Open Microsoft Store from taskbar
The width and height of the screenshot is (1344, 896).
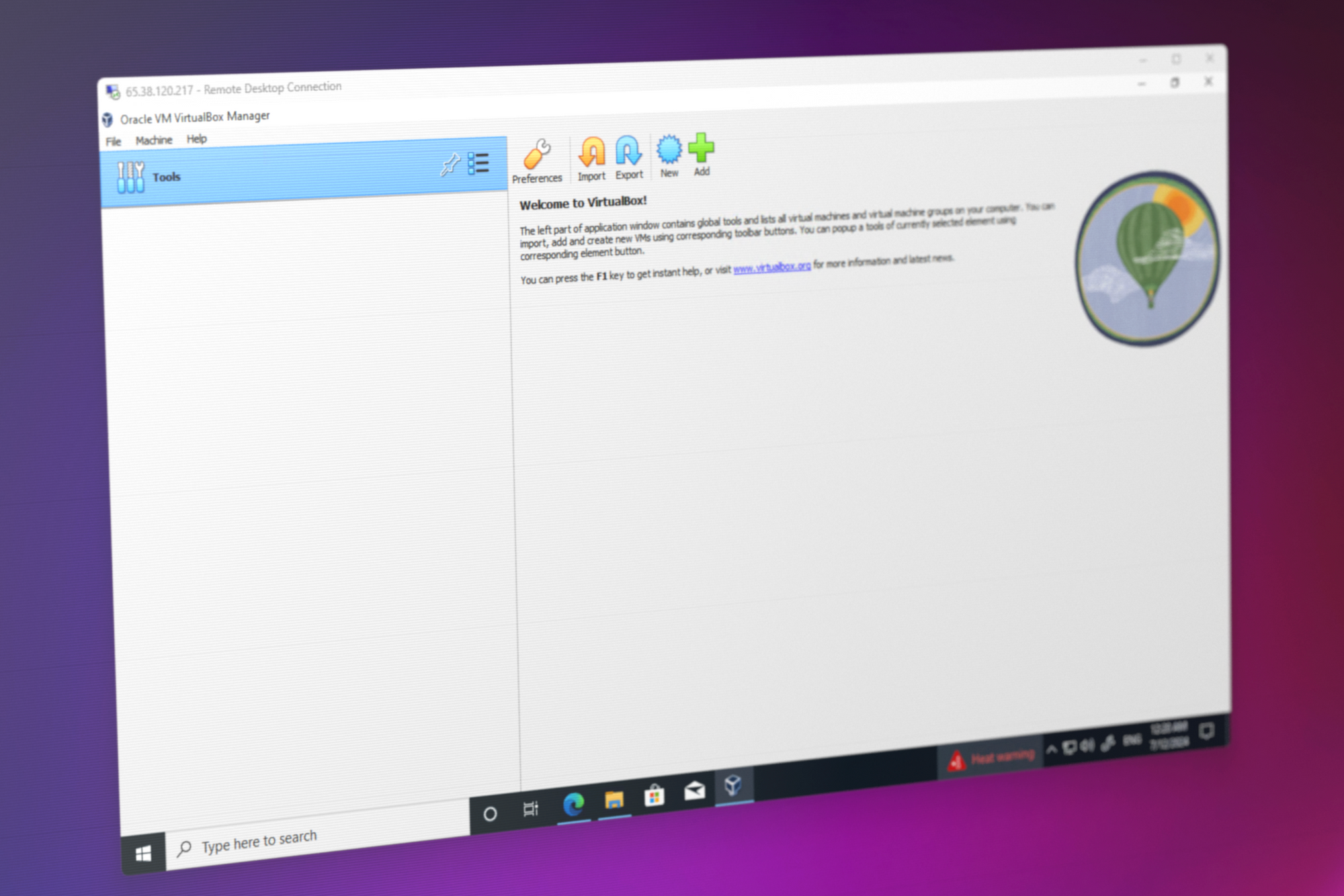point(654,795)
